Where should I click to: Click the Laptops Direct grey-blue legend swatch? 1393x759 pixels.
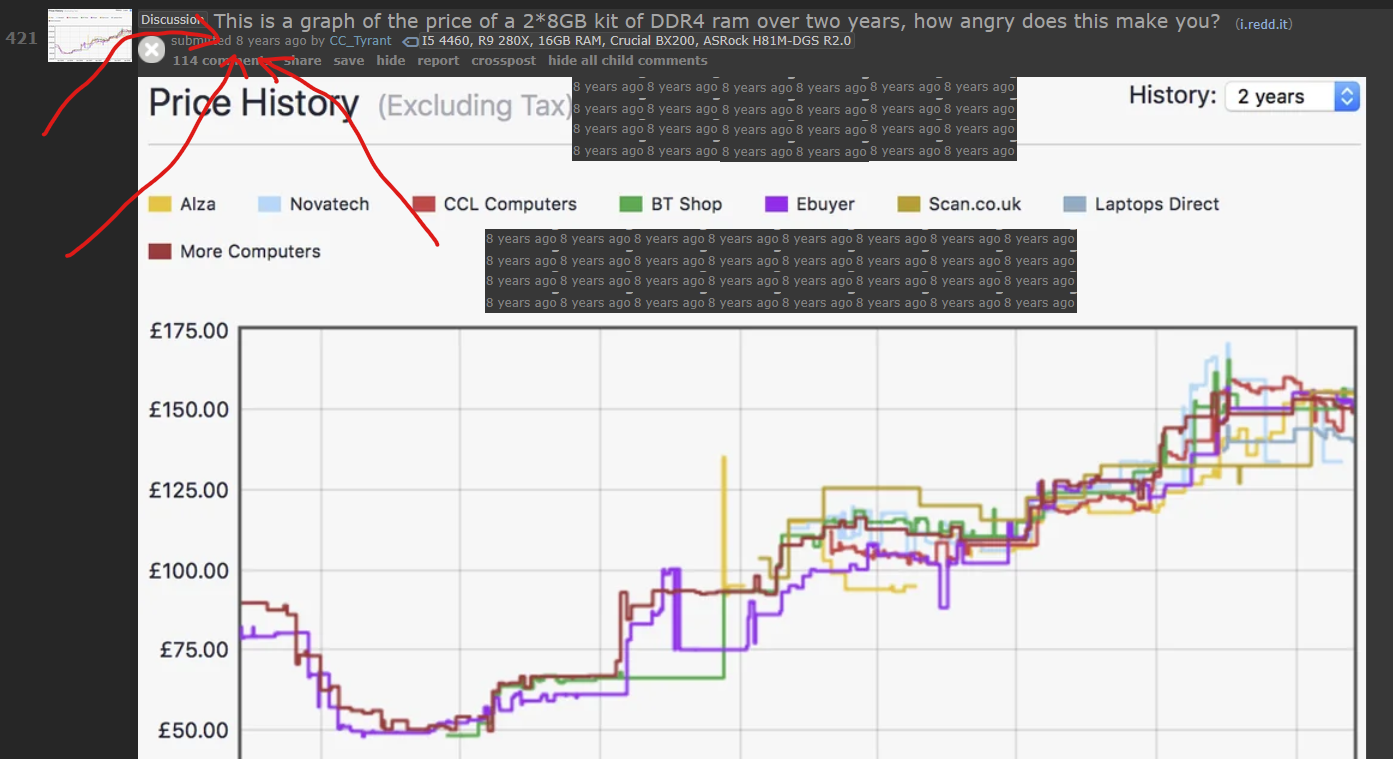click(x=1075, y=204)
